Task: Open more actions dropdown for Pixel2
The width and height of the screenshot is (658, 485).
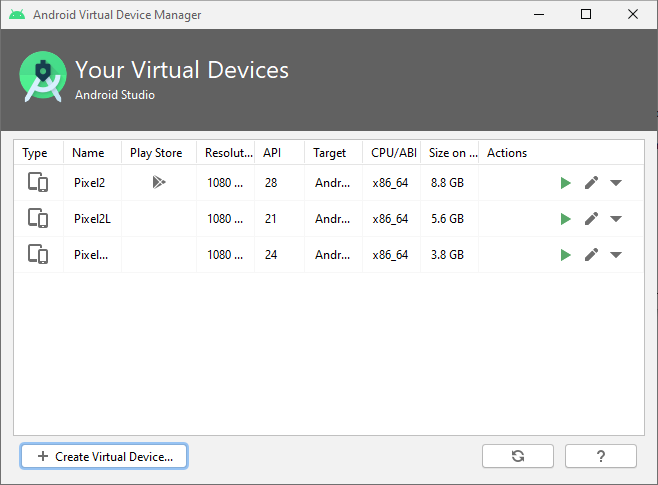Action: pos(616,183)
